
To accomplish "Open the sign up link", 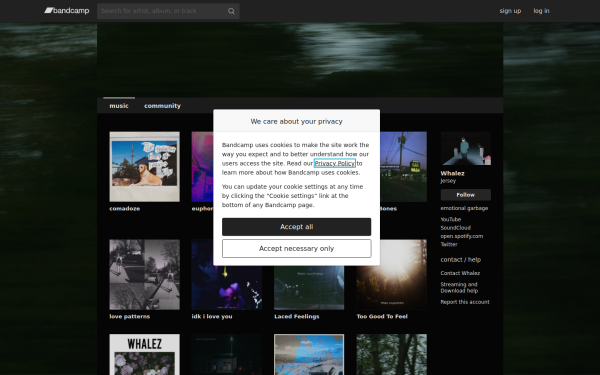I will coord(510,11).
